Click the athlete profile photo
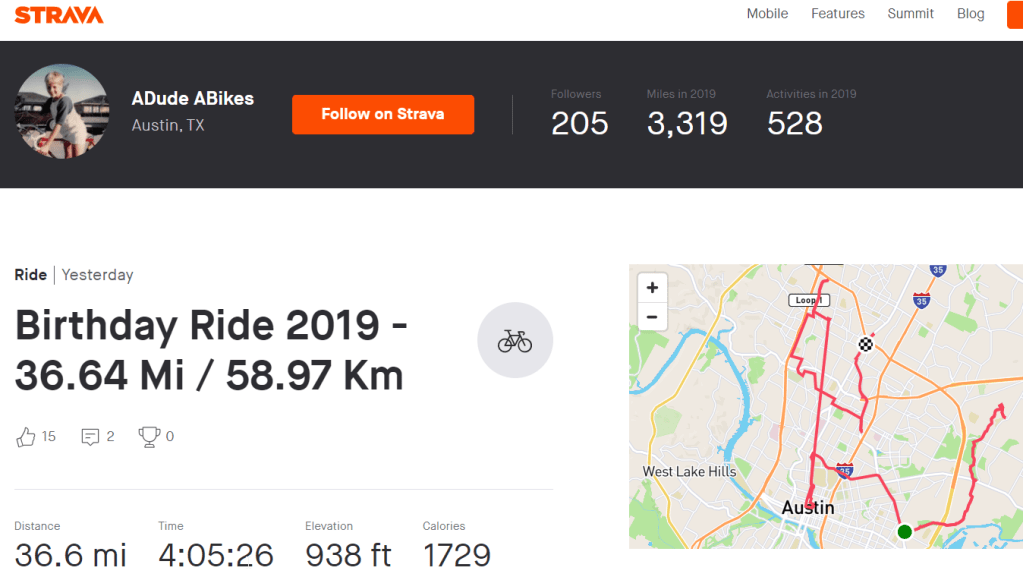The image size is (1023, 577). (62, 112)
